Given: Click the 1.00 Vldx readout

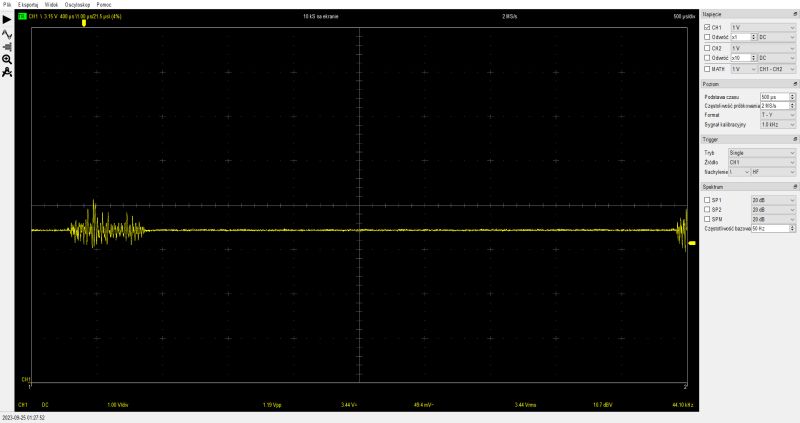Looking at the screenshot, I should click(x=117, y=405).
